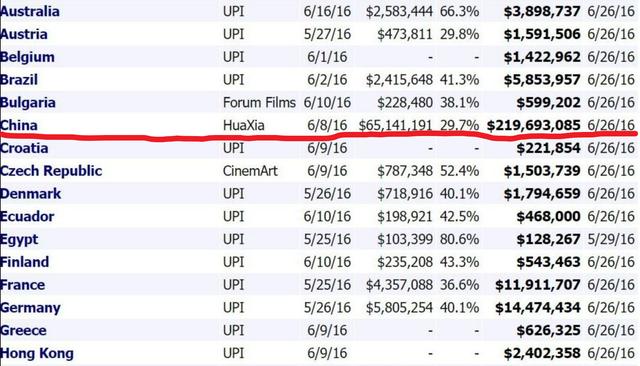
Task: Open the Greece country link
Action: click(23, 331)
